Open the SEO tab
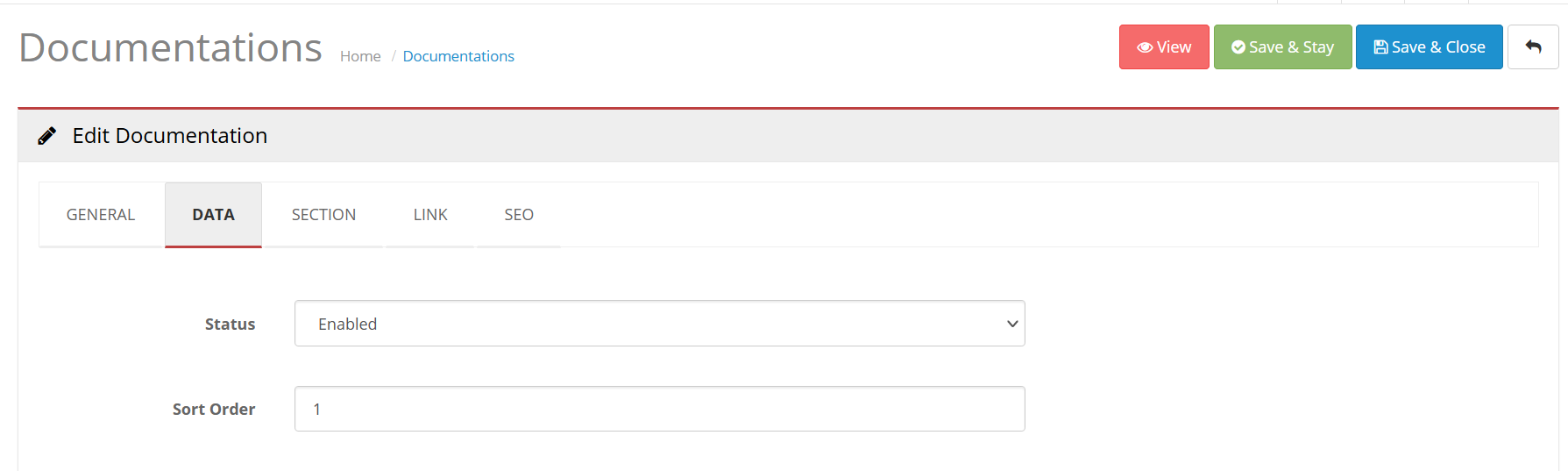 519,215
